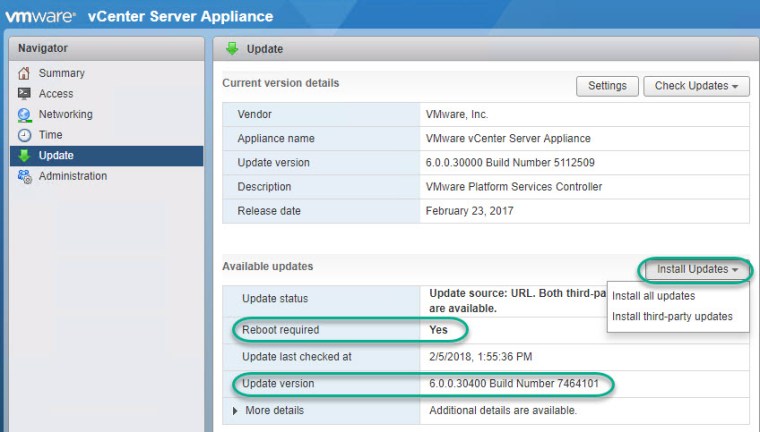Click the Reboot required label
The height and width of the screenshot is (432, 760).
pyautogui.click(x=281, y=330)
